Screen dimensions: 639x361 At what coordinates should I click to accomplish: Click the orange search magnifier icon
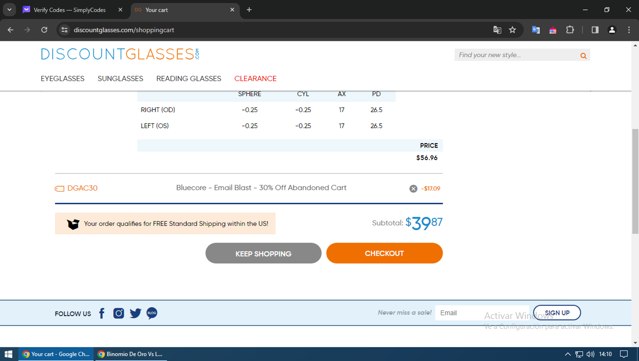pyautogui.click(x=583, y=55)
